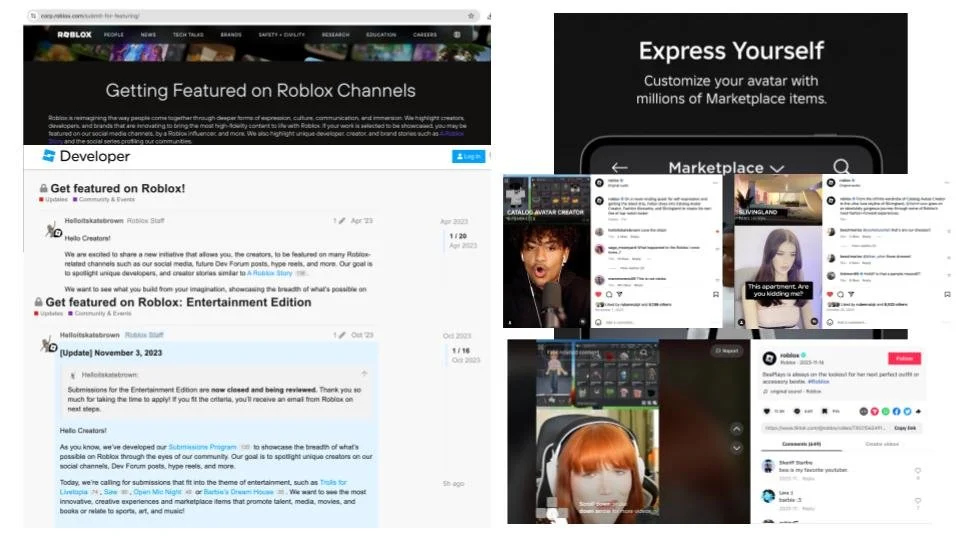Click the Catalog Avatar Creator video thumbnail
Viewport: 960px width, 540px height.
coord(546,251)
